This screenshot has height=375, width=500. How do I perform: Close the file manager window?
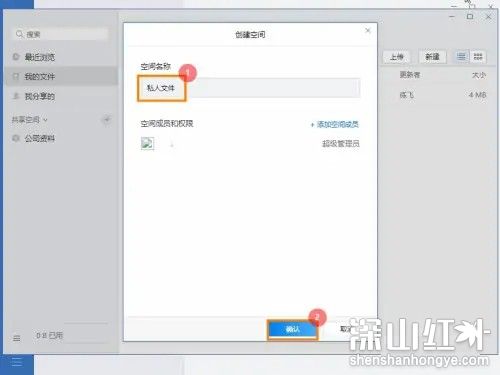click(488, 16)
